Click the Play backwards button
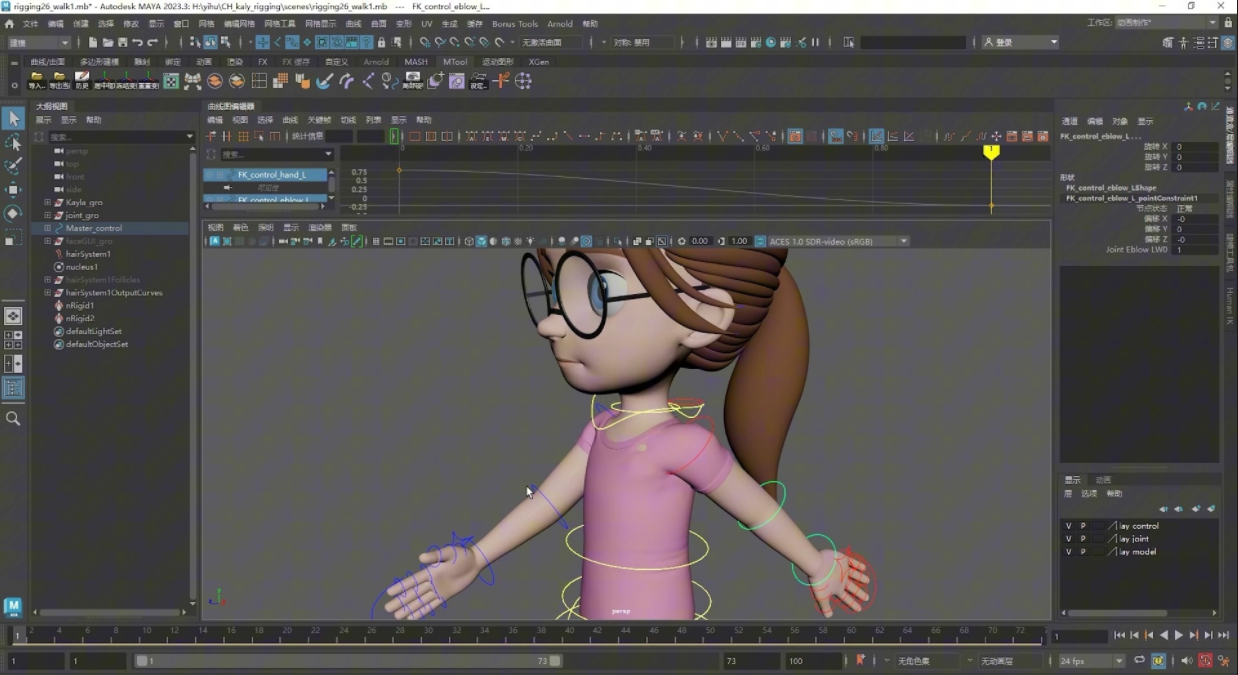 click(x=1163, y=635)
